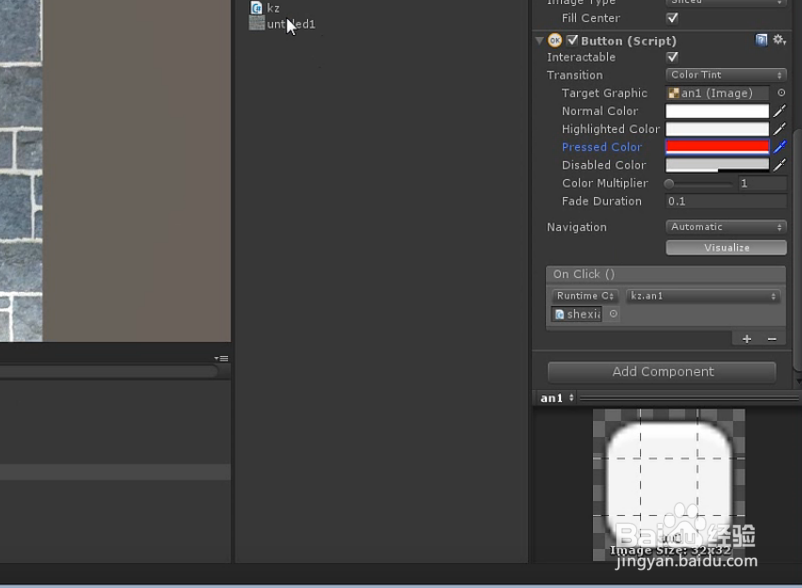Open the kz.an1 function dropdown
The height and width of the screenshot is (588, 802).
pyautogui.click(x=703, y=296)
